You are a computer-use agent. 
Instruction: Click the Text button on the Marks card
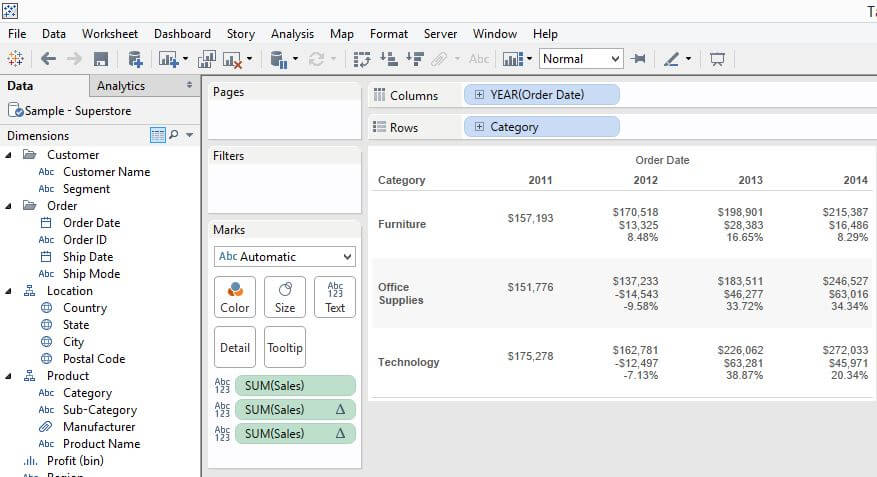[x=335, y=297]
